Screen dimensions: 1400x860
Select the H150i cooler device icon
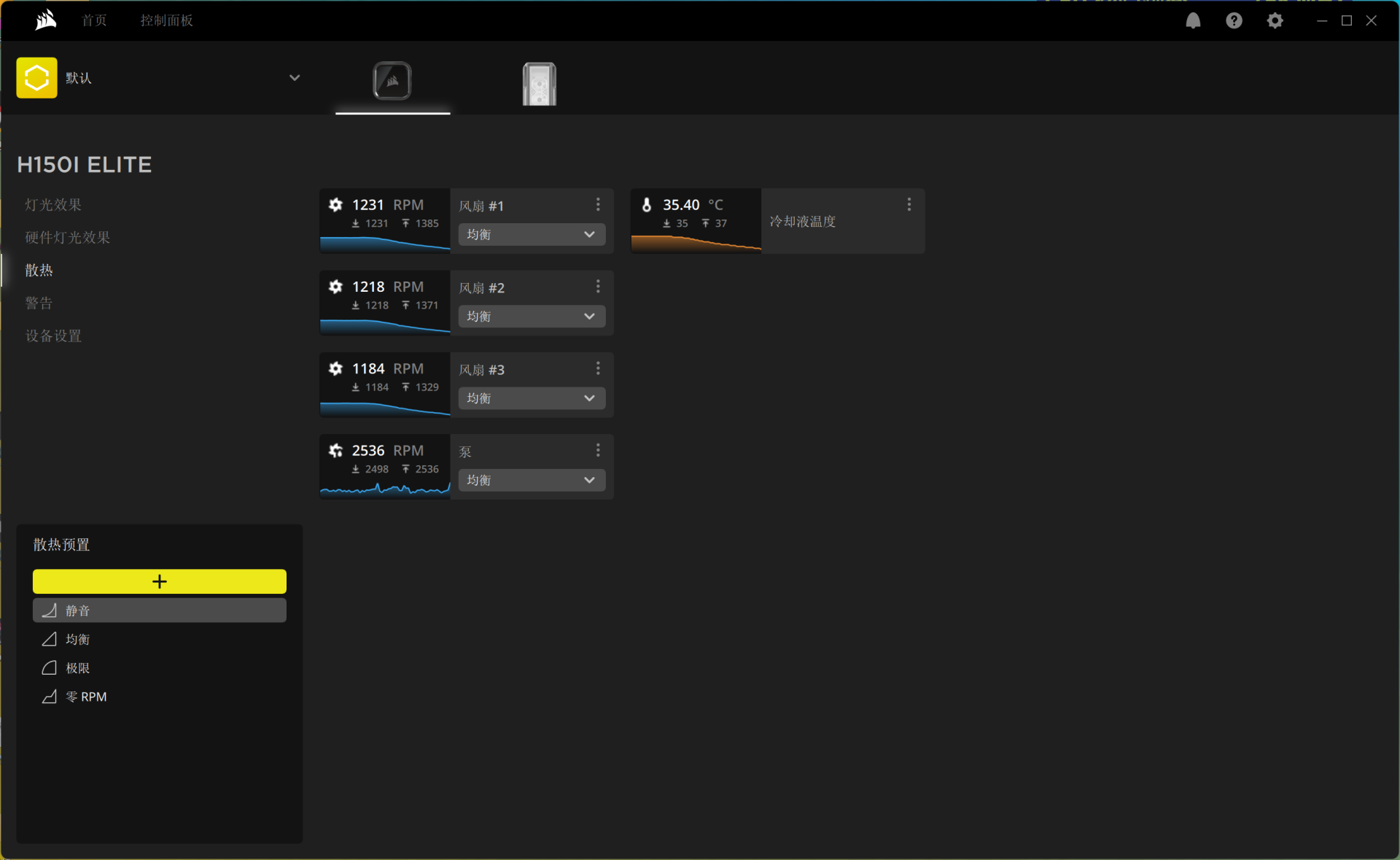tap(392, 81)
